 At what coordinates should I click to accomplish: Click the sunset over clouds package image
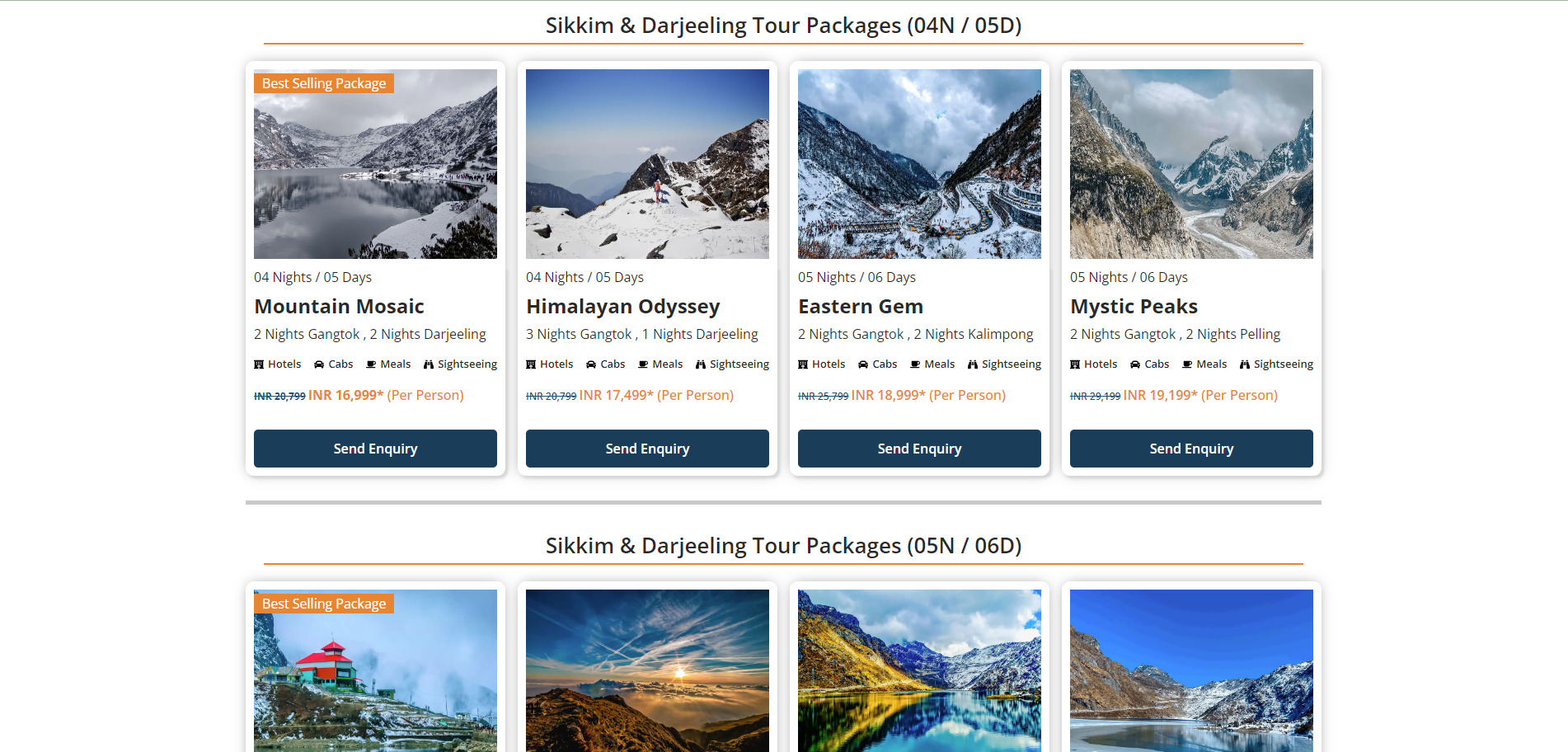click(647, 670)
